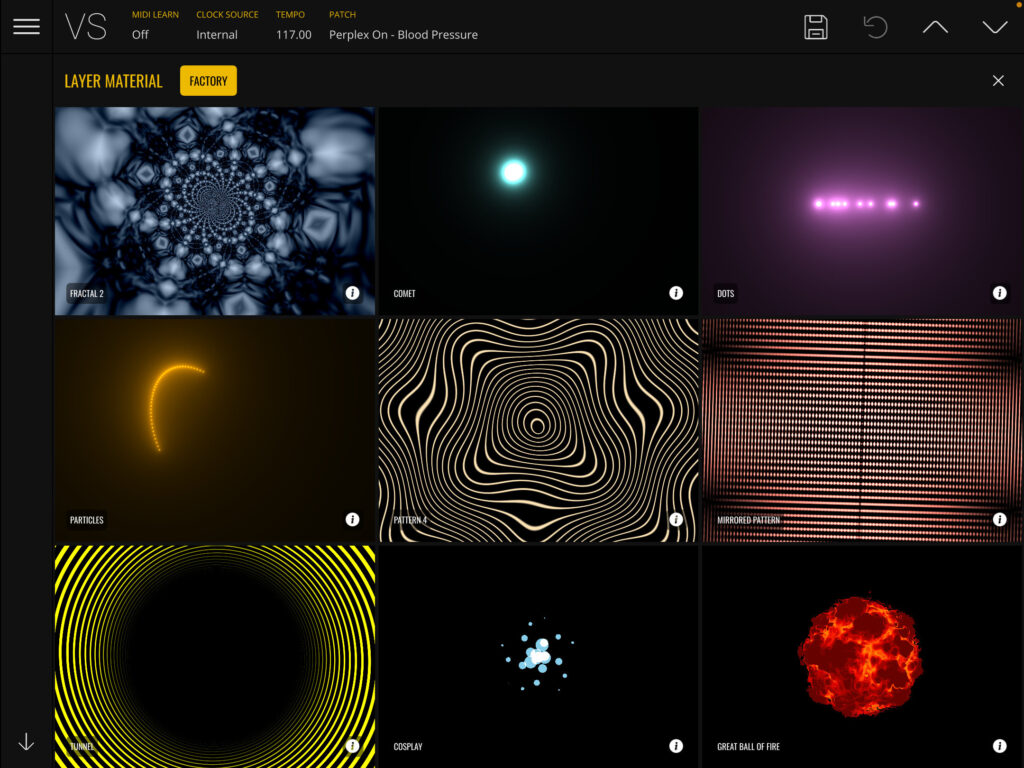
Task: Choose the Cosplay material thumbnail
Action: (538, 656)
